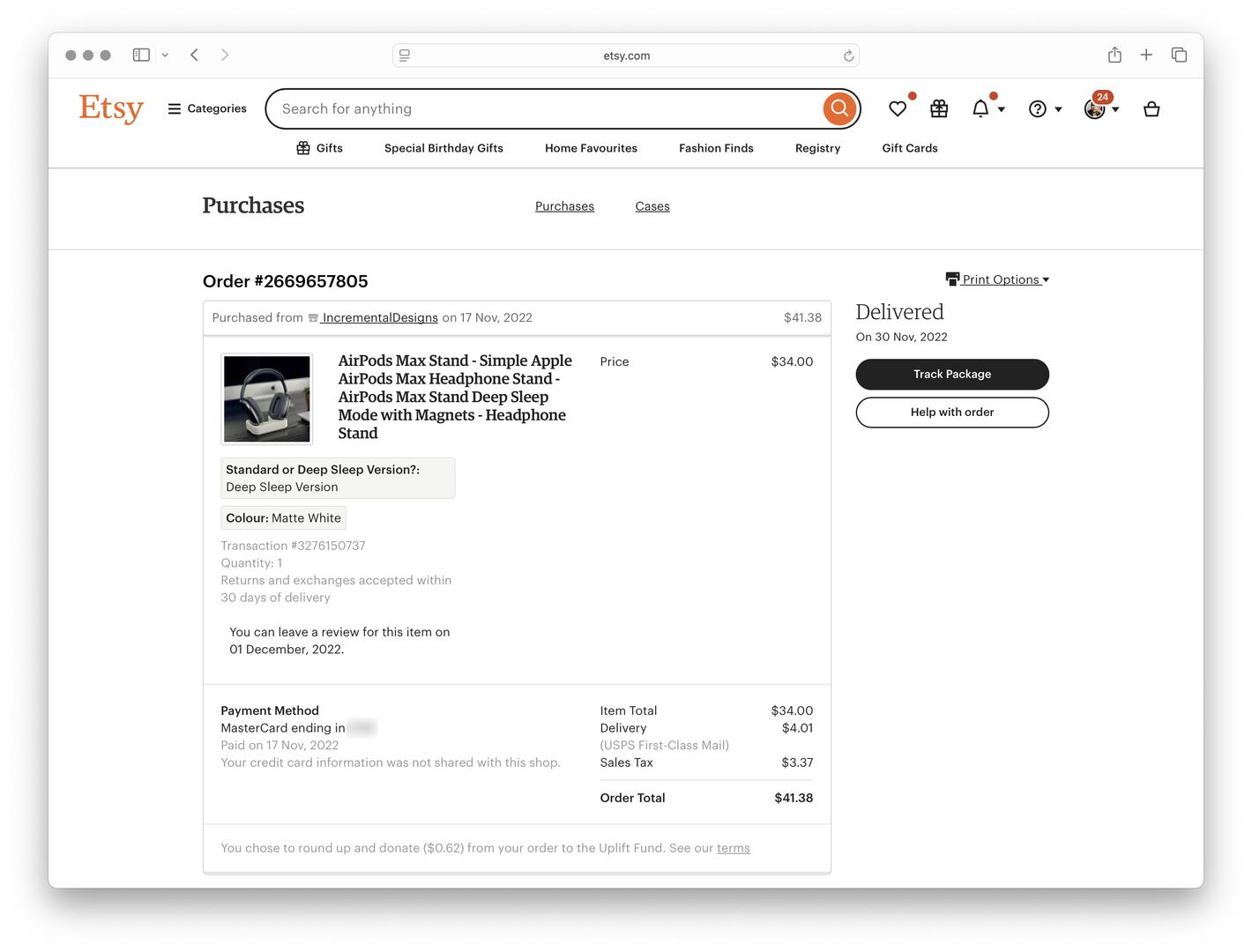
Task: Click the Order #2669657805 heading
Action: (x=286, y=281)
